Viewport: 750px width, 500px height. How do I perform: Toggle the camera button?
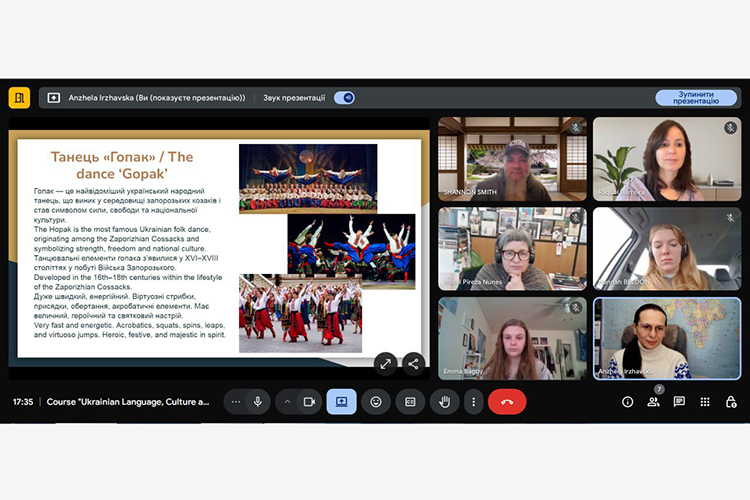(x=309, y=401)
